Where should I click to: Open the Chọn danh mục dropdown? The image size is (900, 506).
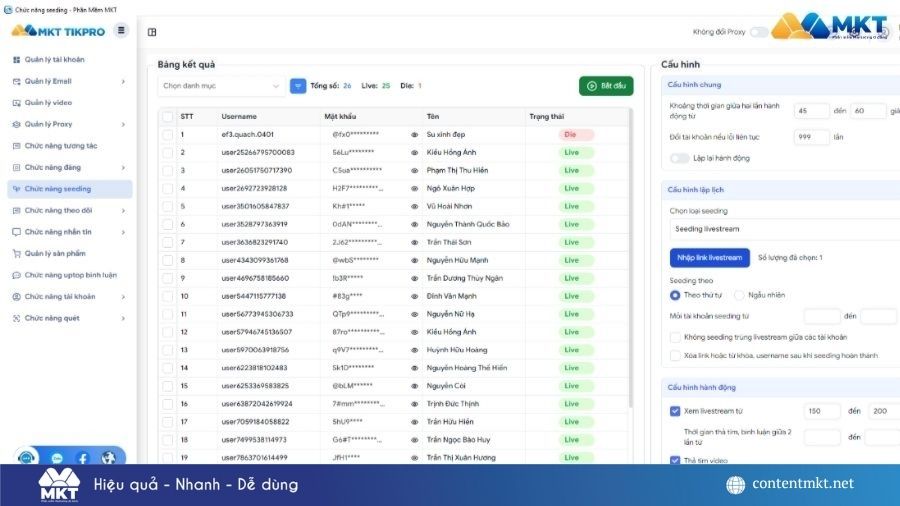(x=221, y=86)
